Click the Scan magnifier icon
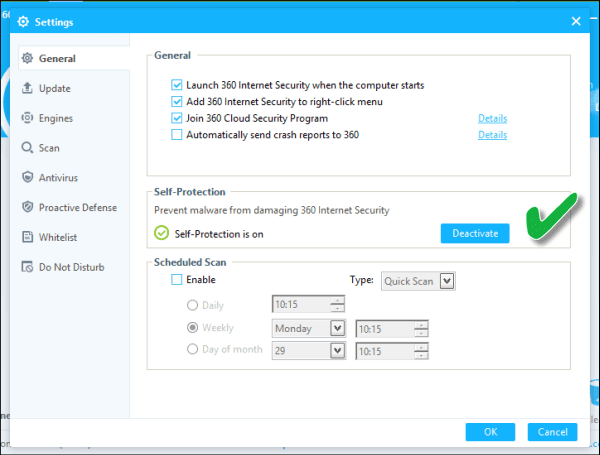 tap(27, 148)
